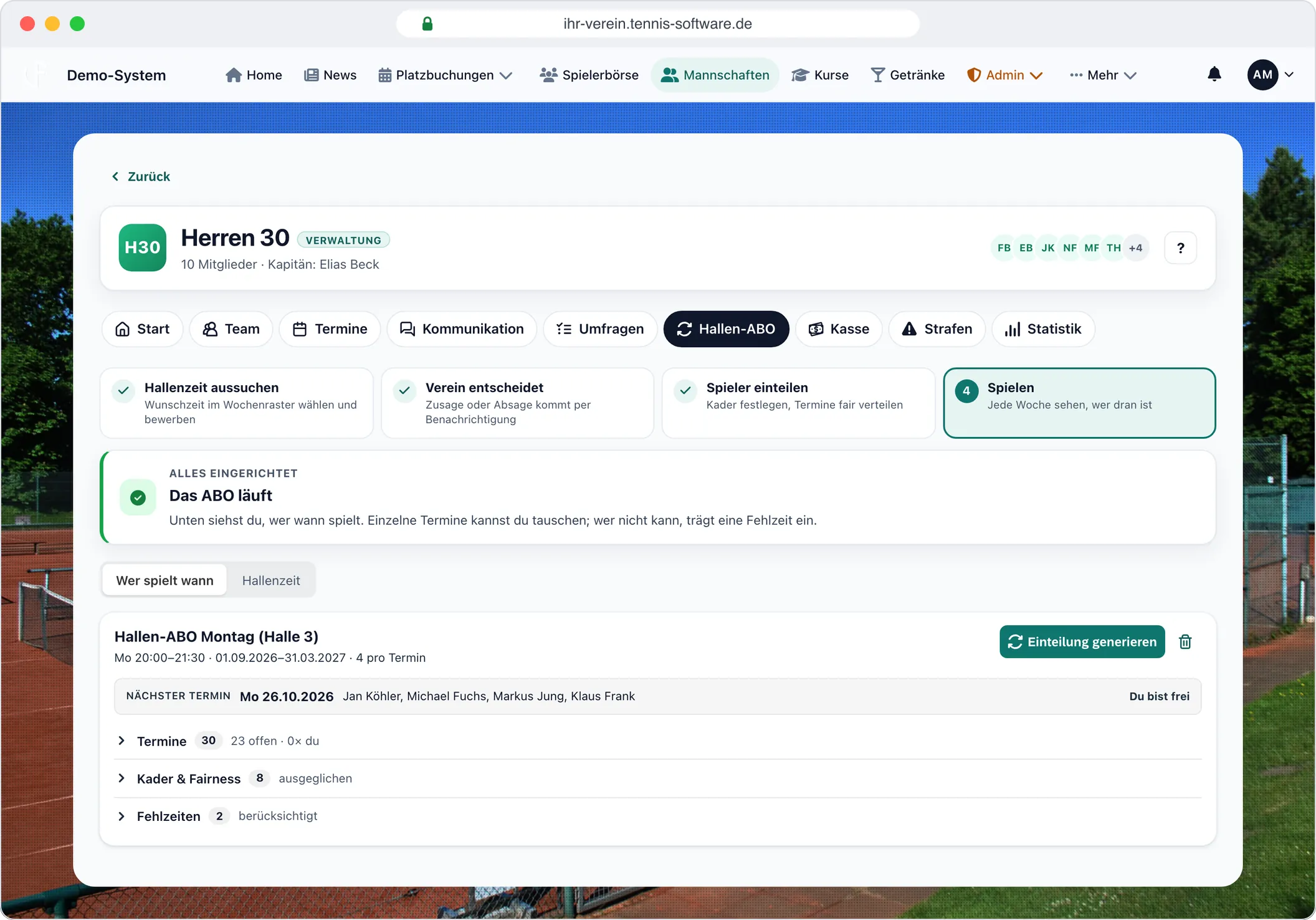
Task: Select the Mannschaften navigation item
Action: [x=715, y=75]
